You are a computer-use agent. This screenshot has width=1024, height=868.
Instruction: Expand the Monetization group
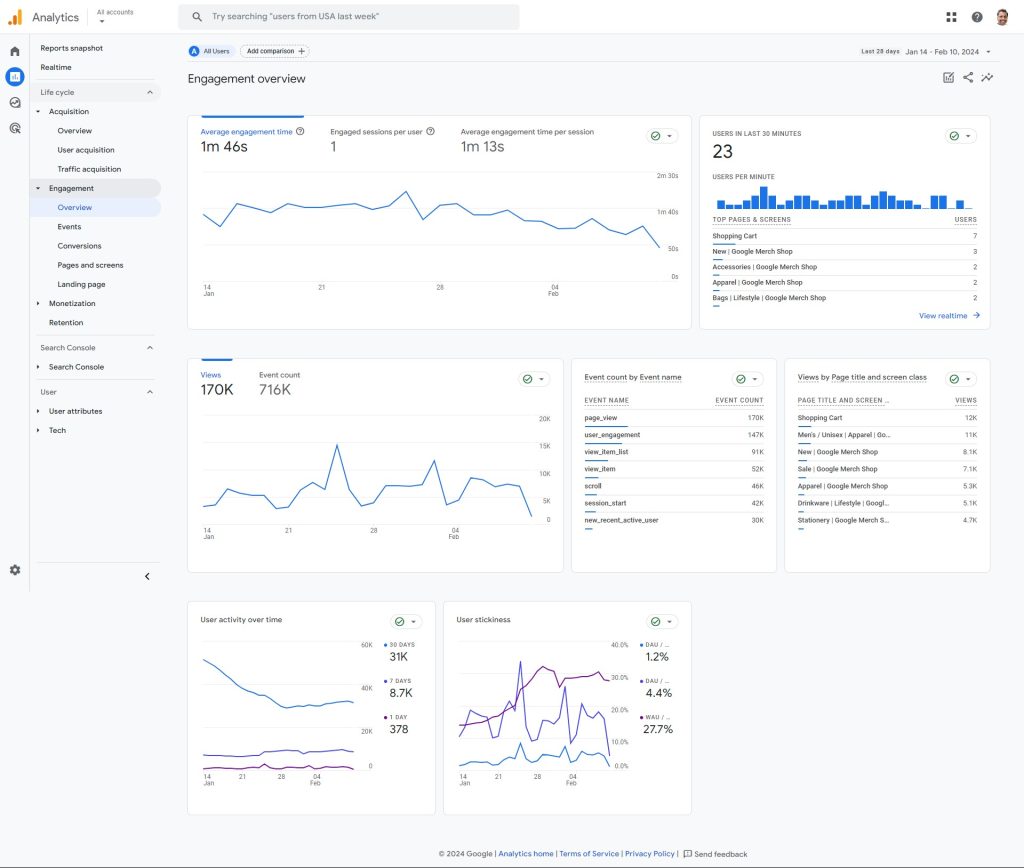click(x=38, y=303)
